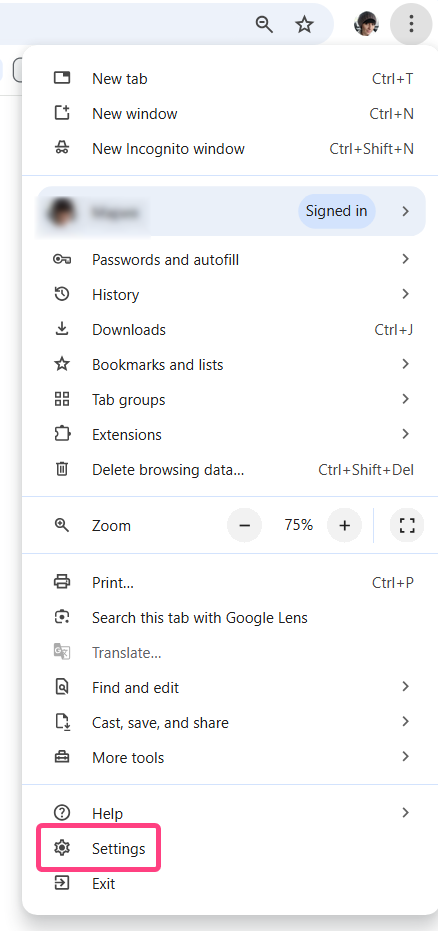438x931 pixels.
Task: Click the Google Lens camera icon
Action: pos(62,618)
